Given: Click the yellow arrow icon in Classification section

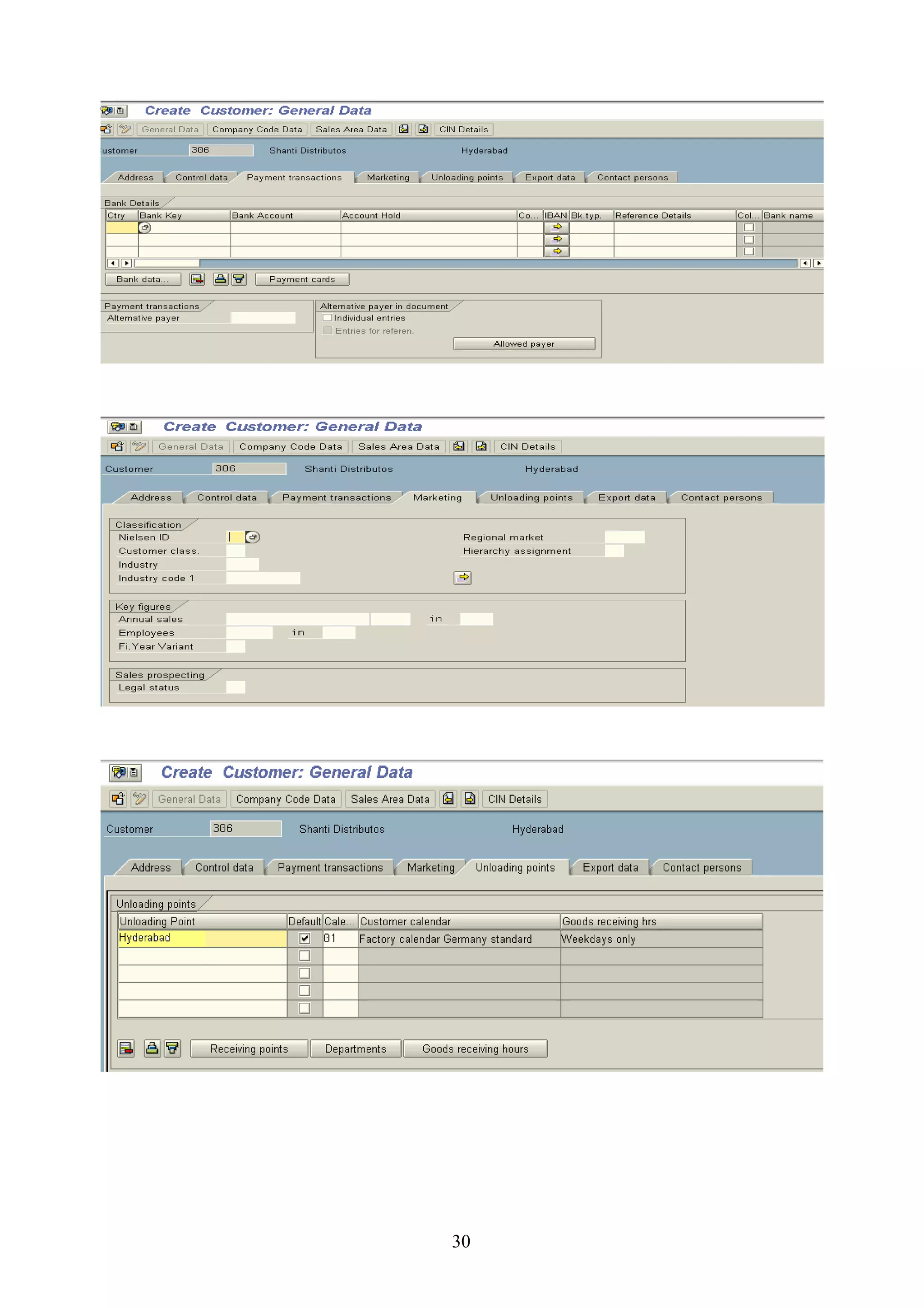Looking at the screenshot, I should pyautogui.click(x=462, y=578).
